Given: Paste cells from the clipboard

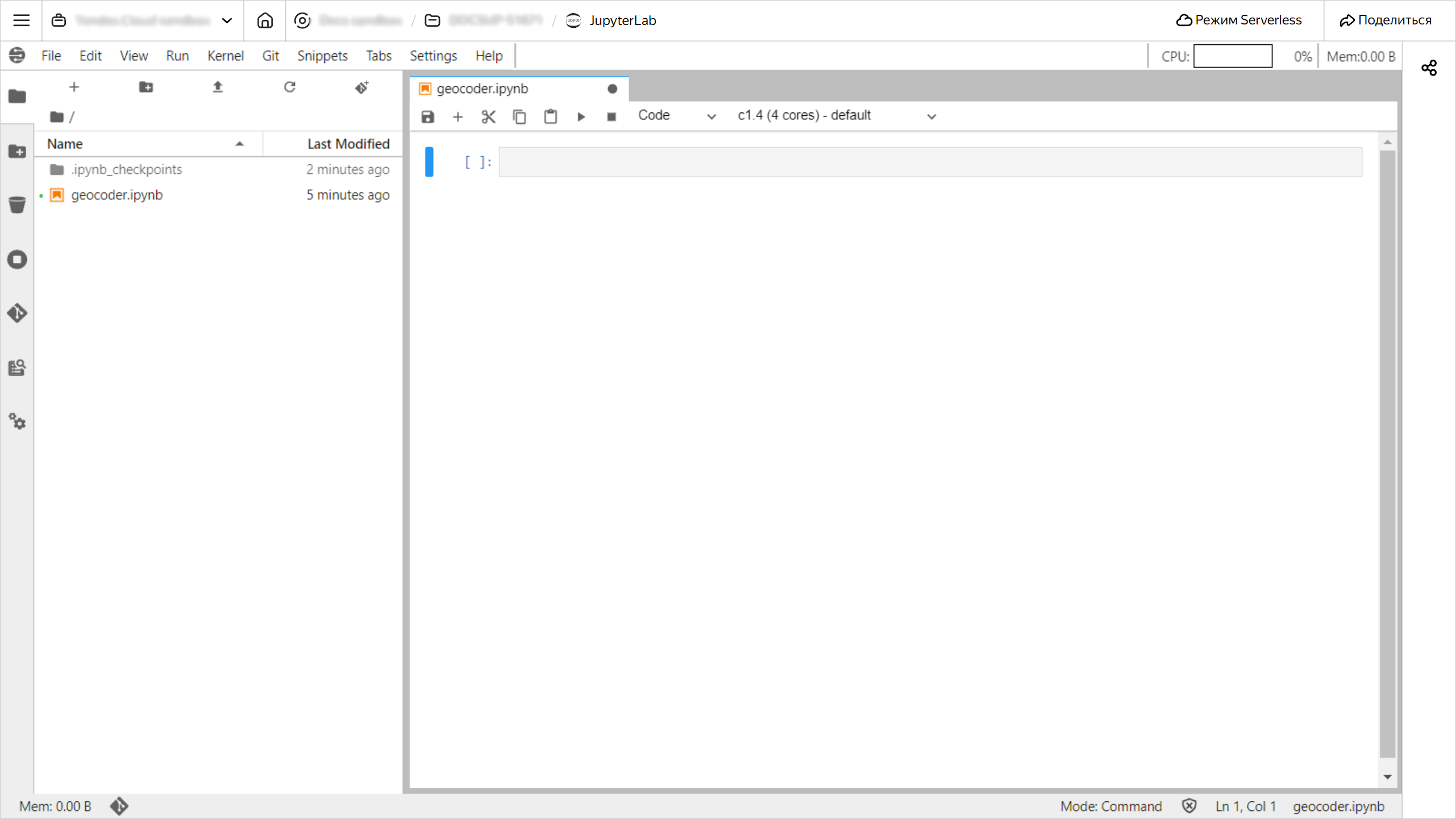Looking at the screenshot, I should pos(550,117).
